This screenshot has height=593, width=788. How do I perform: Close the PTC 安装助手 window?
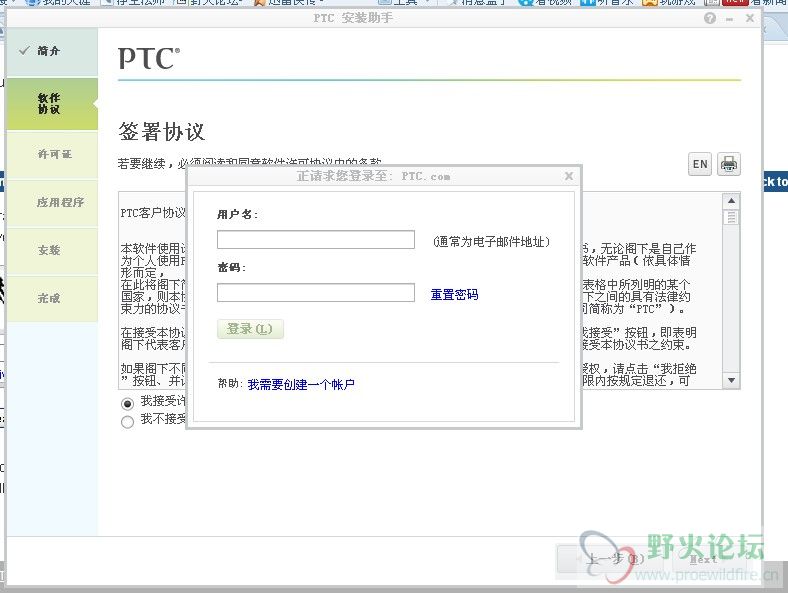(x=750, y=18)
